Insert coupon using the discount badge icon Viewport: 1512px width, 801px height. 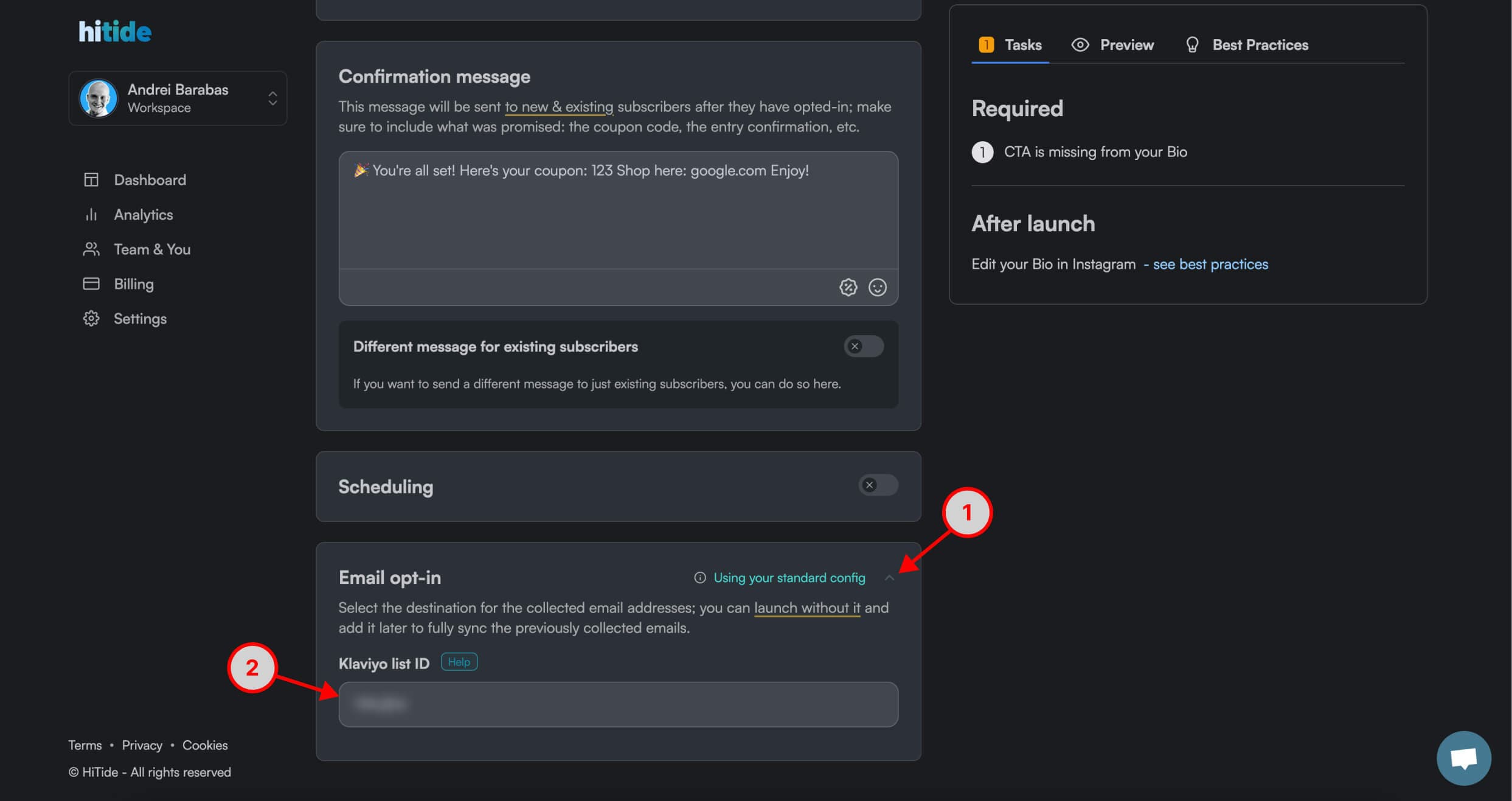[848, 287]
